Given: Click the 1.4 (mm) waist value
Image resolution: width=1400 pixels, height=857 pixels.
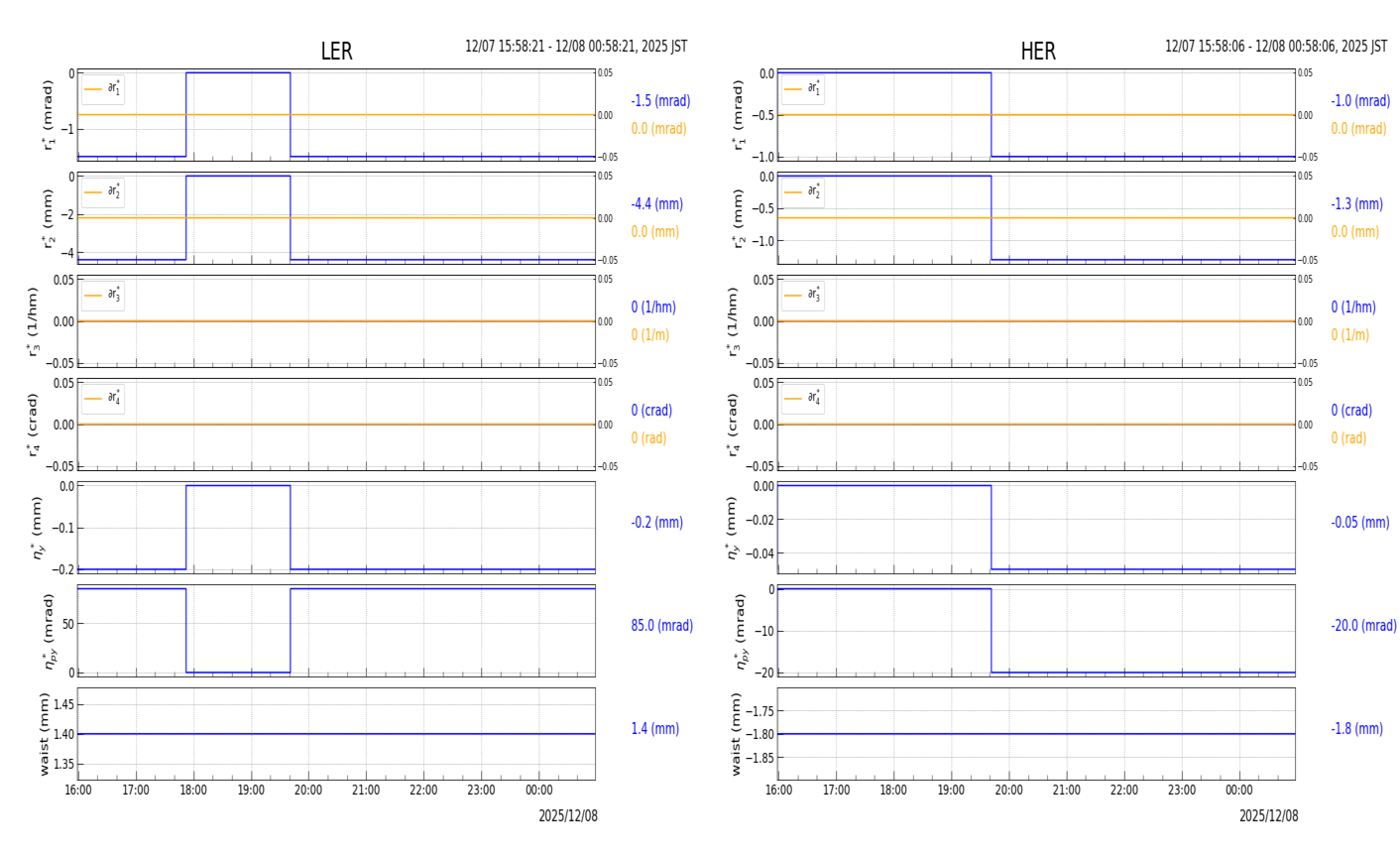Looking at the screenshot, I should [x=654, y=729].
